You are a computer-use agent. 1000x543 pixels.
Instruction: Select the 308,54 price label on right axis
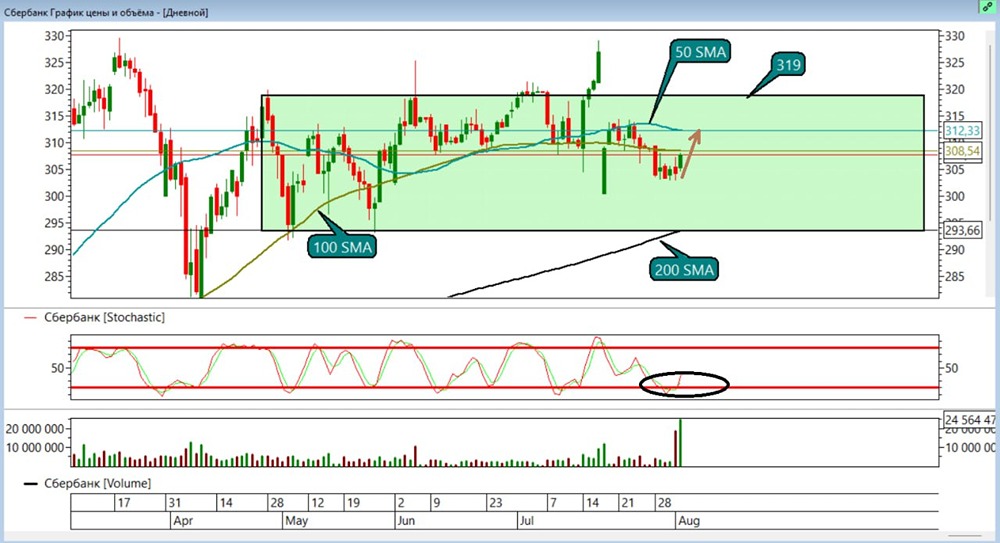[962, 151]
